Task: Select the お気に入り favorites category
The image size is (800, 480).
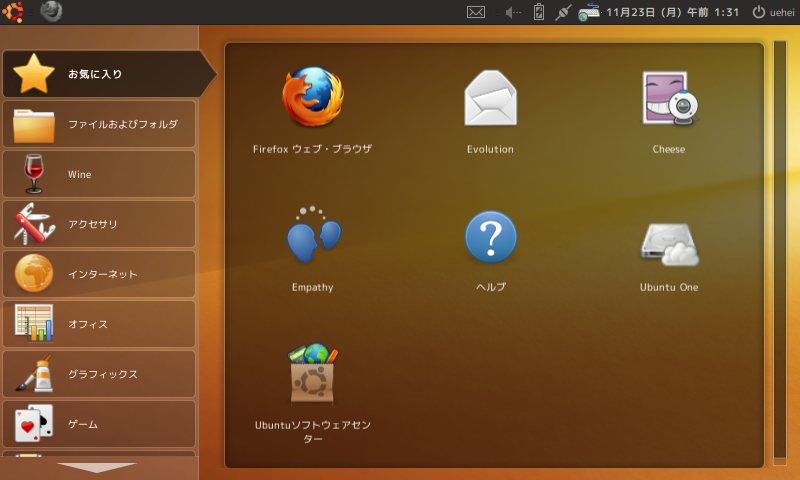Action: (109, 74)
